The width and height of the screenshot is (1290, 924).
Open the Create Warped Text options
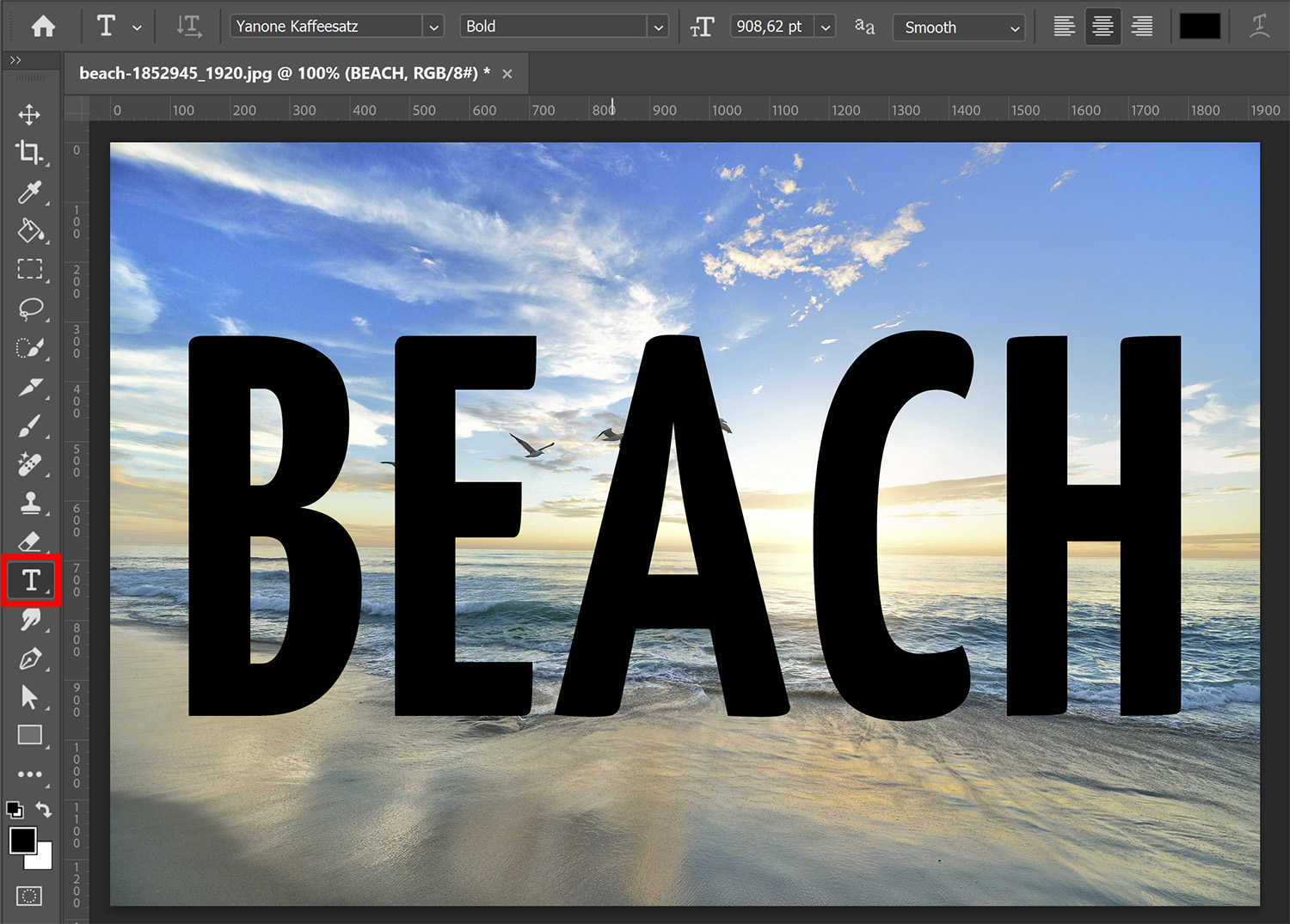click(x=1260, y=26)
